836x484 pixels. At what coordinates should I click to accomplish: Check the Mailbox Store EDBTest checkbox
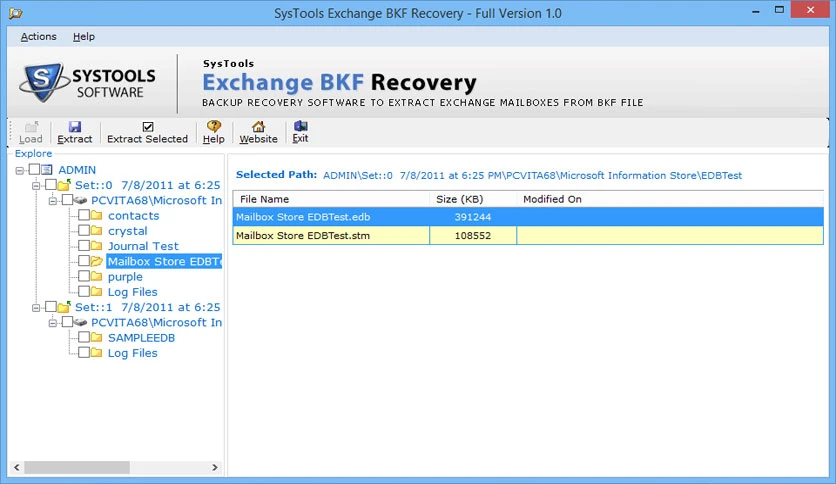pyautogui.click(x=84, y=261)
